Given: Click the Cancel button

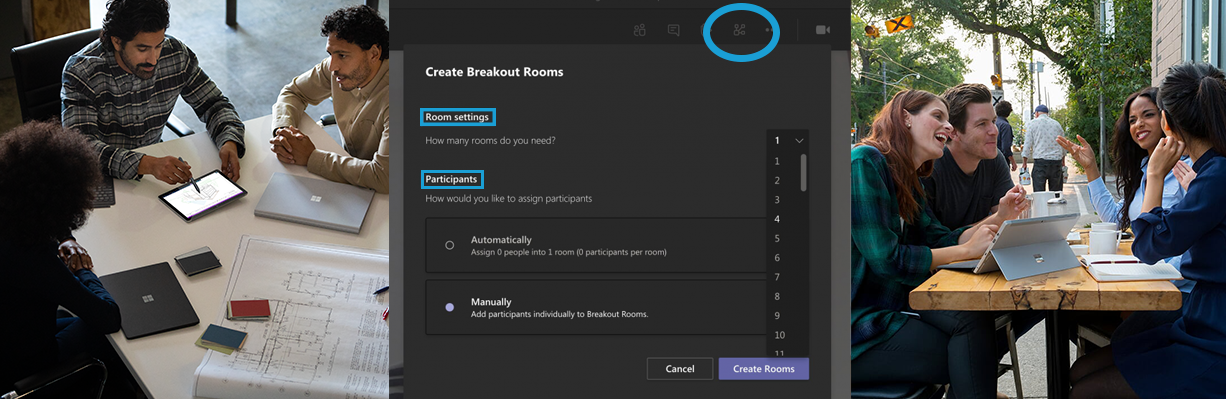Looking at the screenshot, I should point(680,369).
